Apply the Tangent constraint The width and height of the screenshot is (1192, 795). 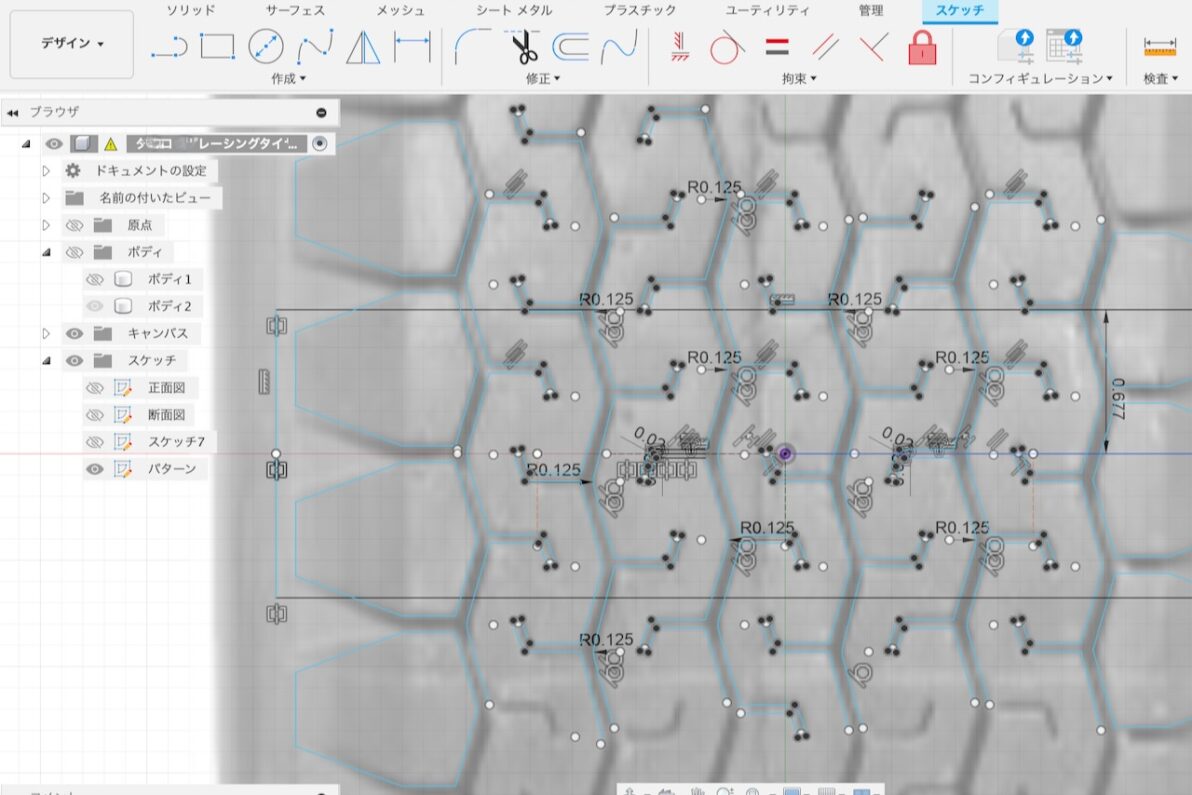724,46
